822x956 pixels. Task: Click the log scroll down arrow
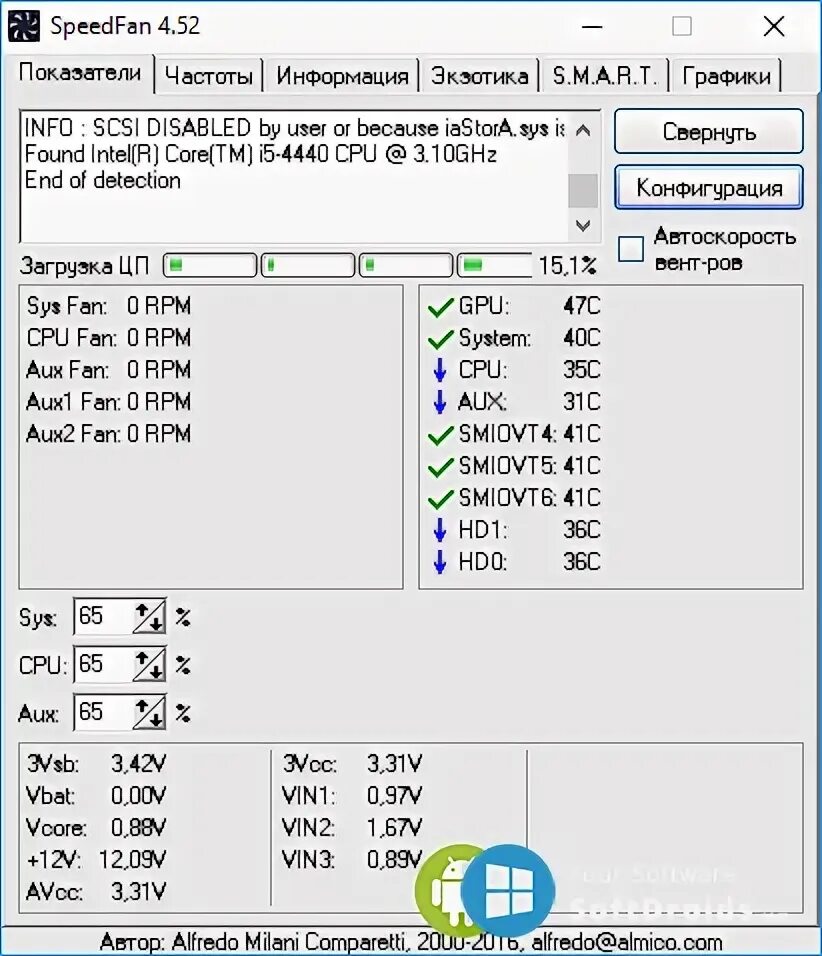[x=583, y=226]
